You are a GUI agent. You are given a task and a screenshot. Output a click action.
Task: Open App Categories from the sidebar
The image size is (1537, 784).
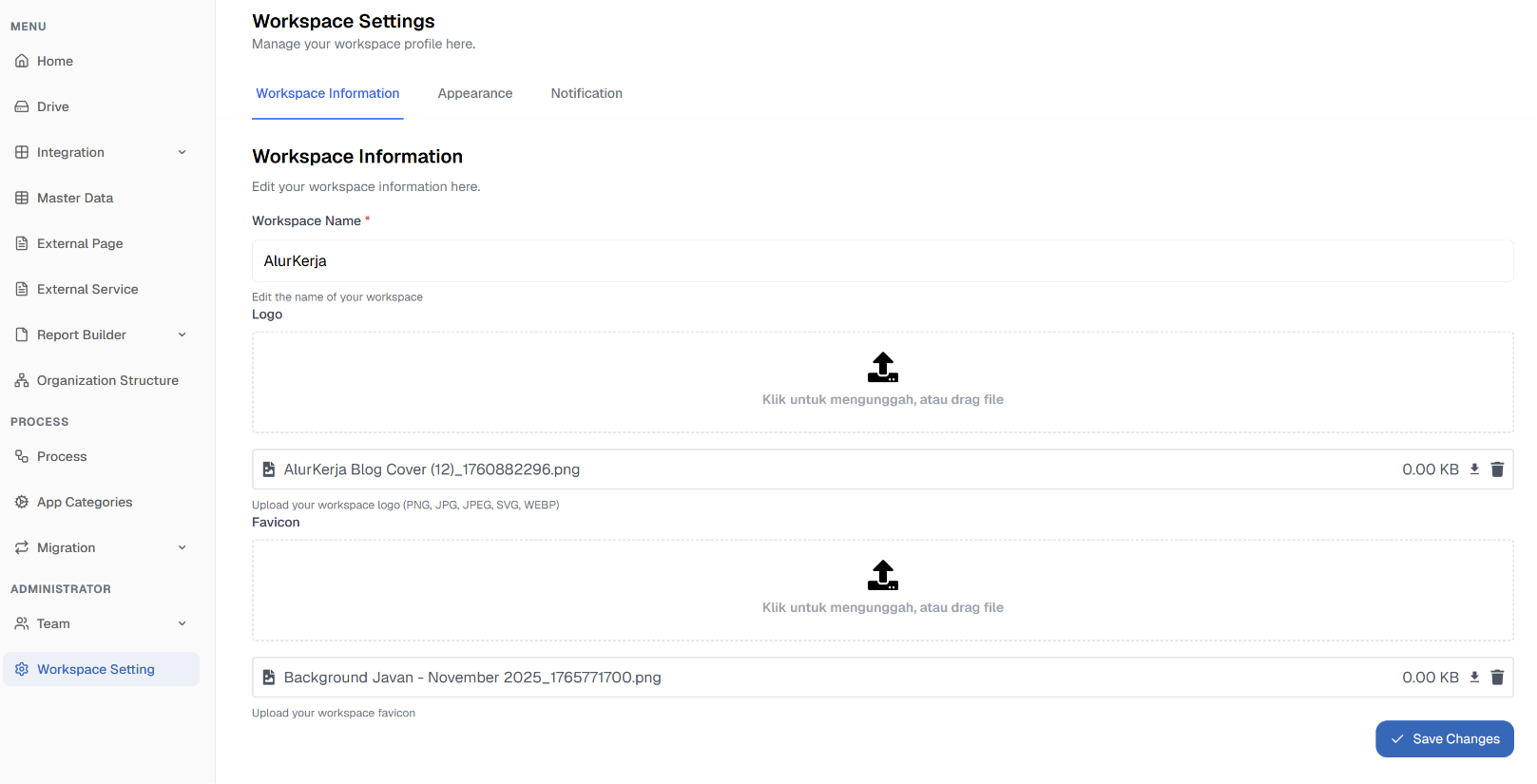(101, 502)
